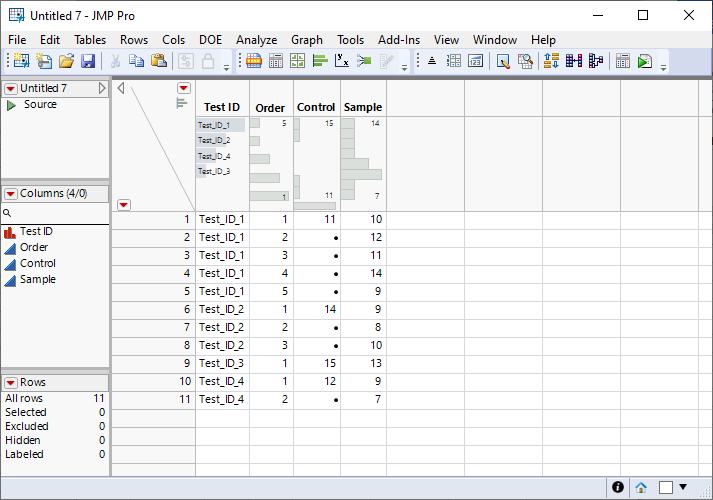Open toolbar overflow arrow after the pencil

pyautogui.click(x=404, y=68)
